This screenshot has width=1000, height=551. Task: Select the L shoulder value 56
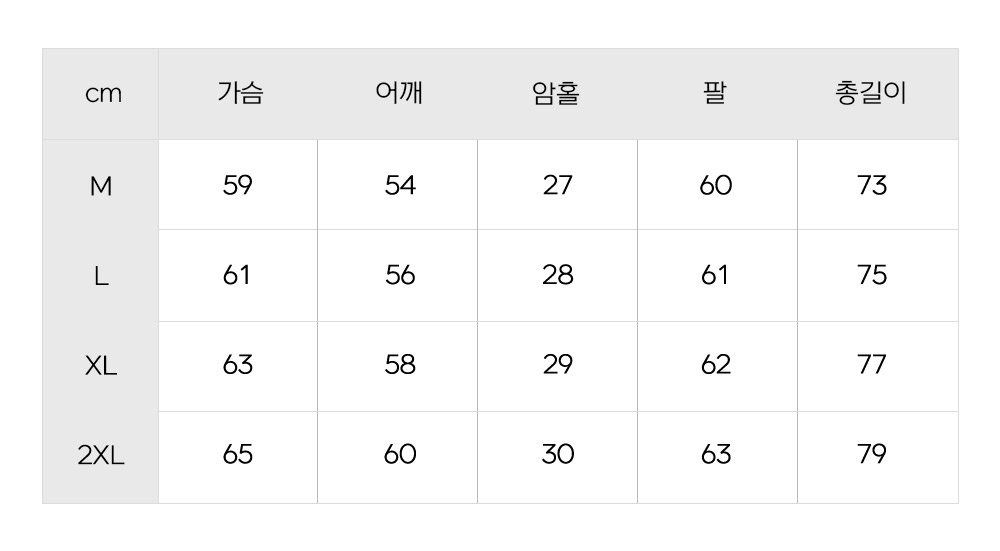pos(400,275)
